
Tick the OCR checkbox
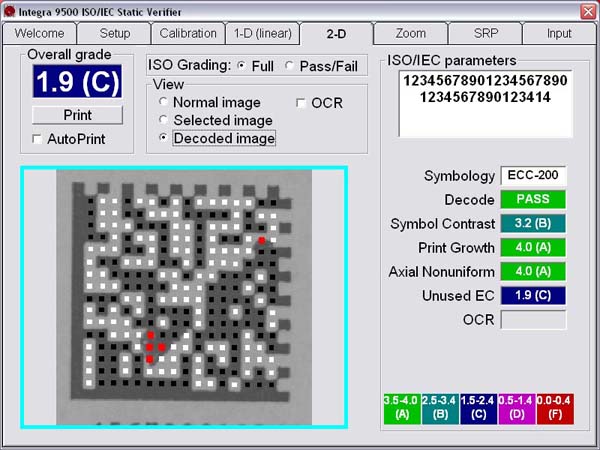pyautogui.click(x=302, y=103)
